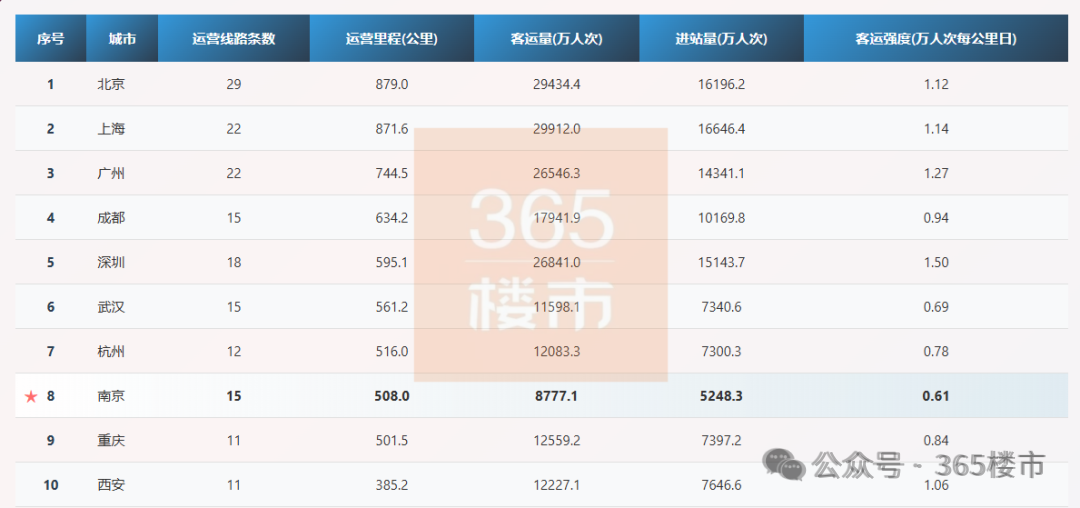Select the 进站量(万人次) header
The width and height of the screenshot is (1080, 508).
pos(721,39)
